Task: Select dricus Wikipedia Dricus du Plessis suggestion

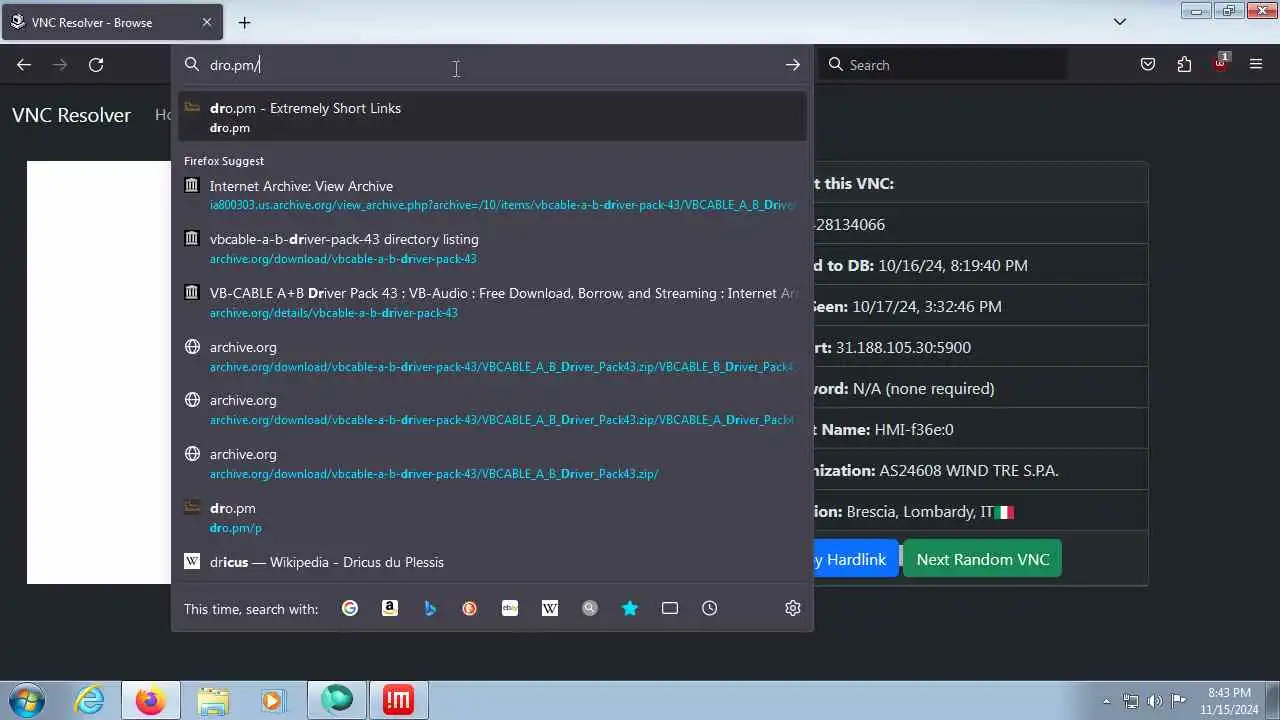Action: pyautogui.click(x=492, y=562)
